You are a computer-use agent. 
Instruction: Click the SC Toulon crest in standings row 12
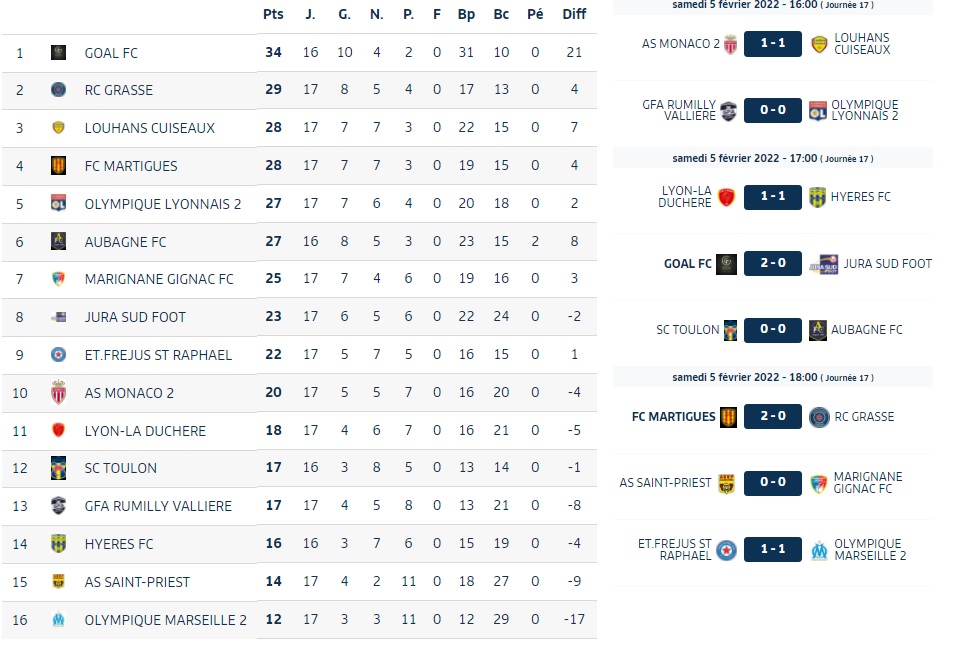tap(58, 468)
